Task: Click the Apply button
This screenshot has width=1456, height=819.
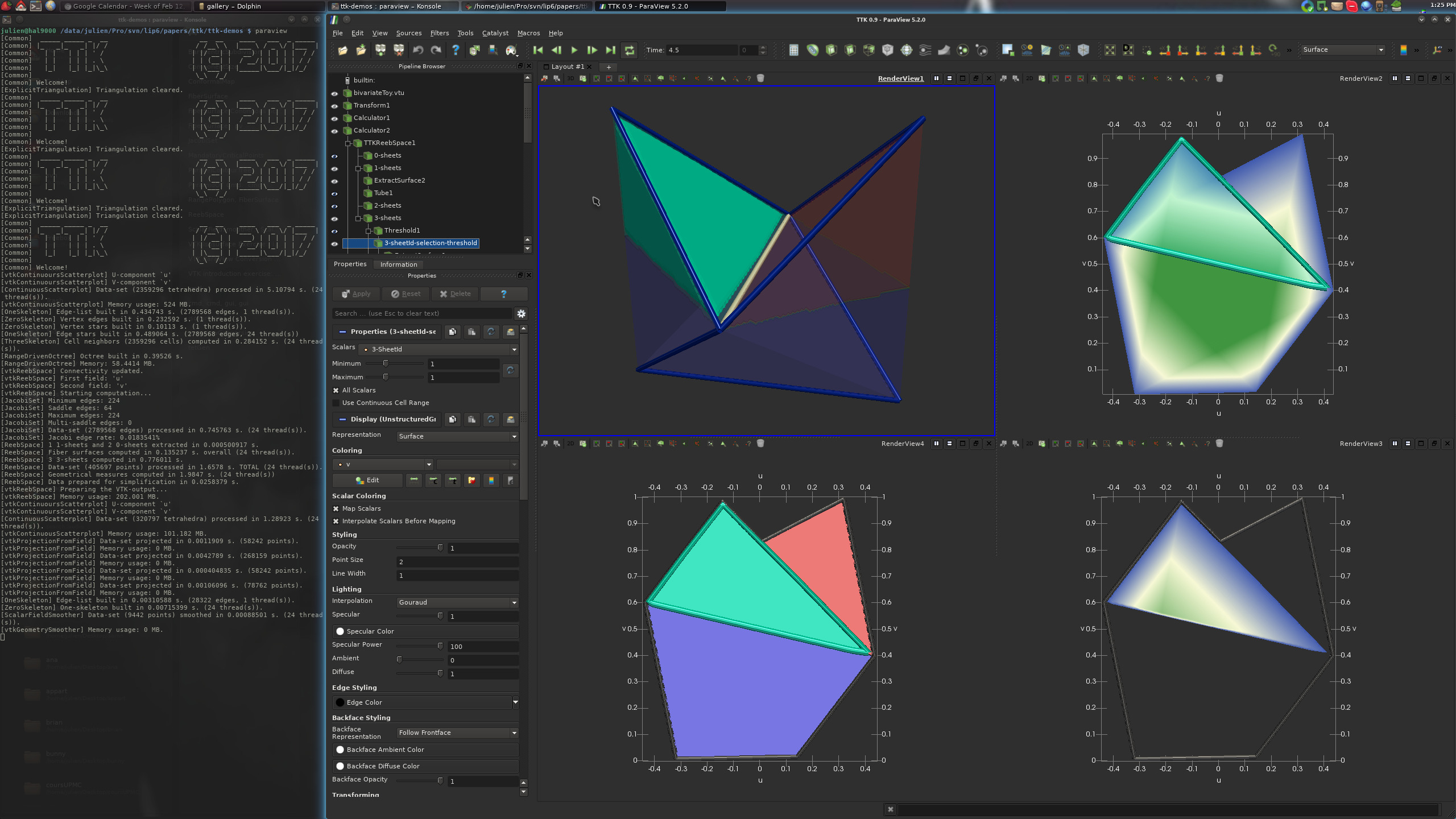Action: (356, 294)
